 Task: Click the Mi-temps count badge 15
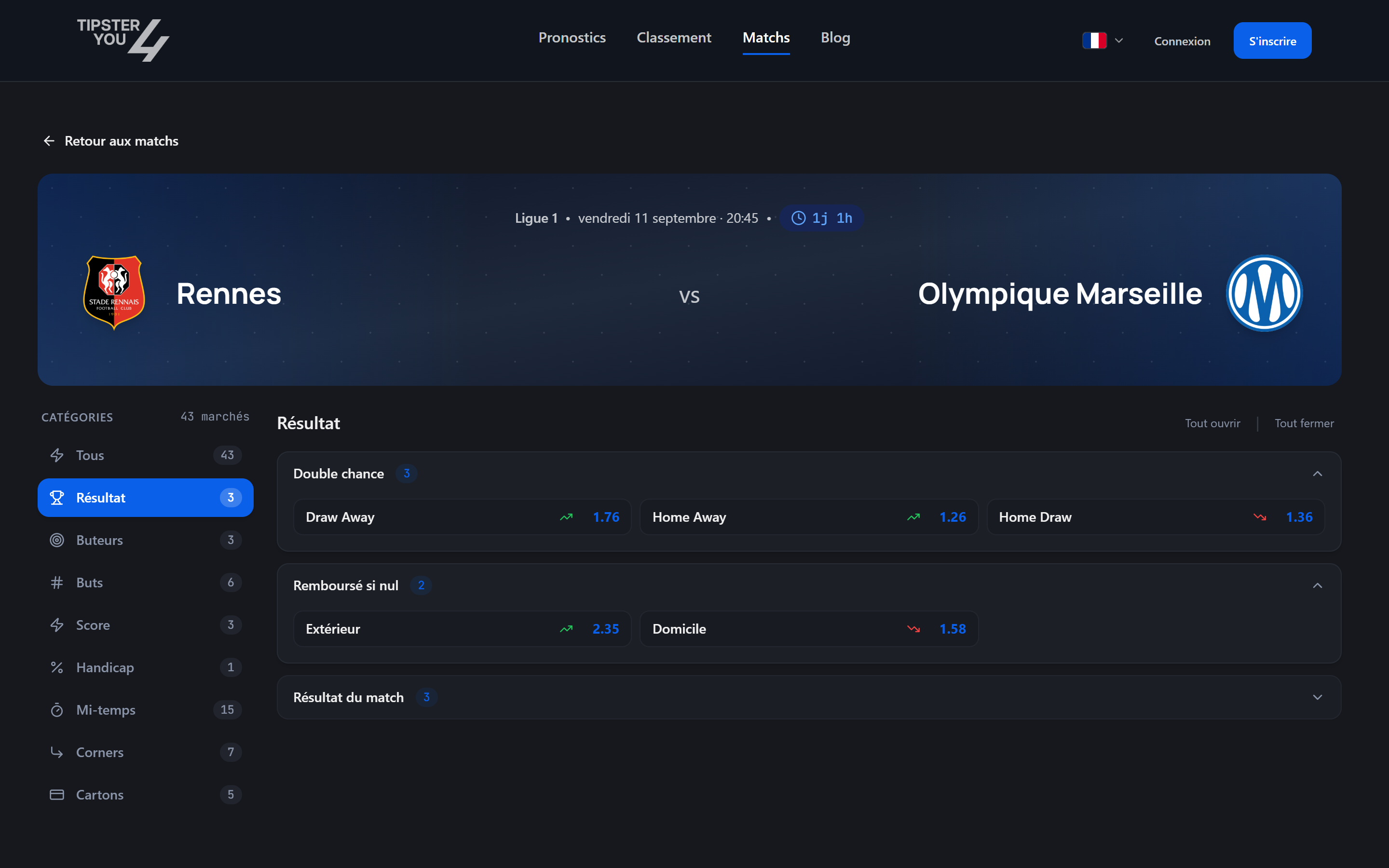[x=227, y=710]
